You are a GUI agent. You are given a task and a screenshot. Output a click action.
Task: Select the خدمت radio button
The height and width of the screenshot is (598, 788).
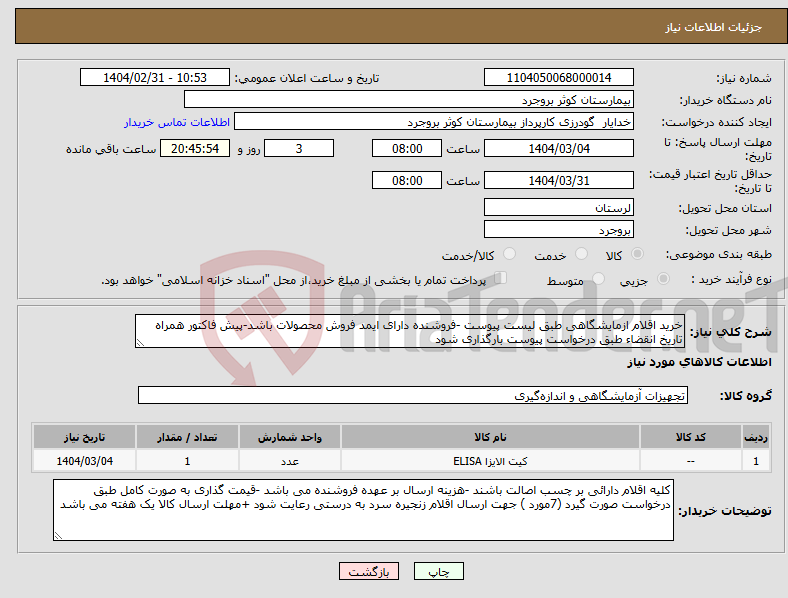(581, 254)
